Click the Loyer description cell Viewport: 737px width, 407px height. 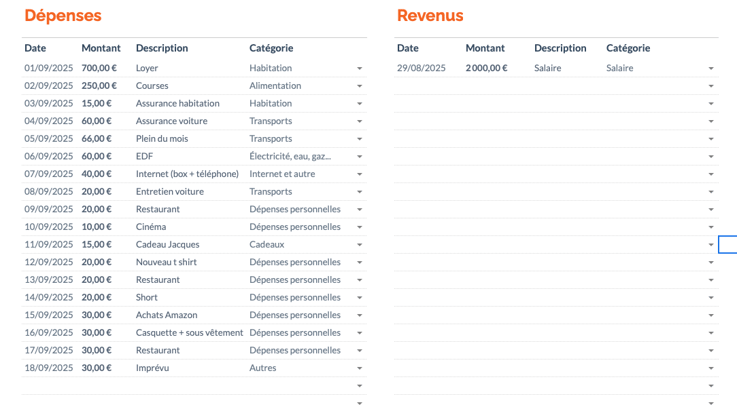click(x=147, y=68)
